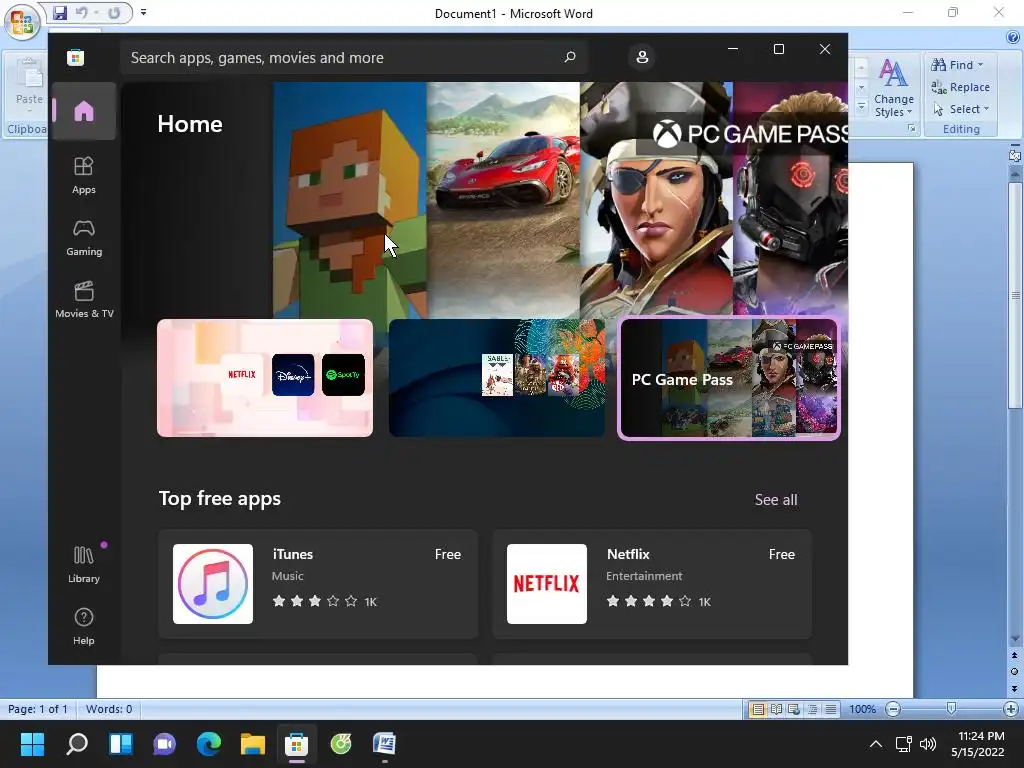Click the 100% zoom level in Word
The height and width of the screenshot is (768, 1024).
862,709
